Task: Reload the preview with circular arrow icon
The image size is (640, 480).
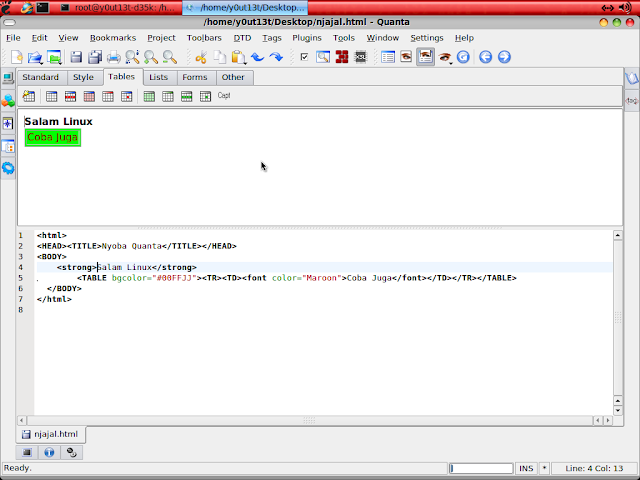Action: click(x=463, y=57)
